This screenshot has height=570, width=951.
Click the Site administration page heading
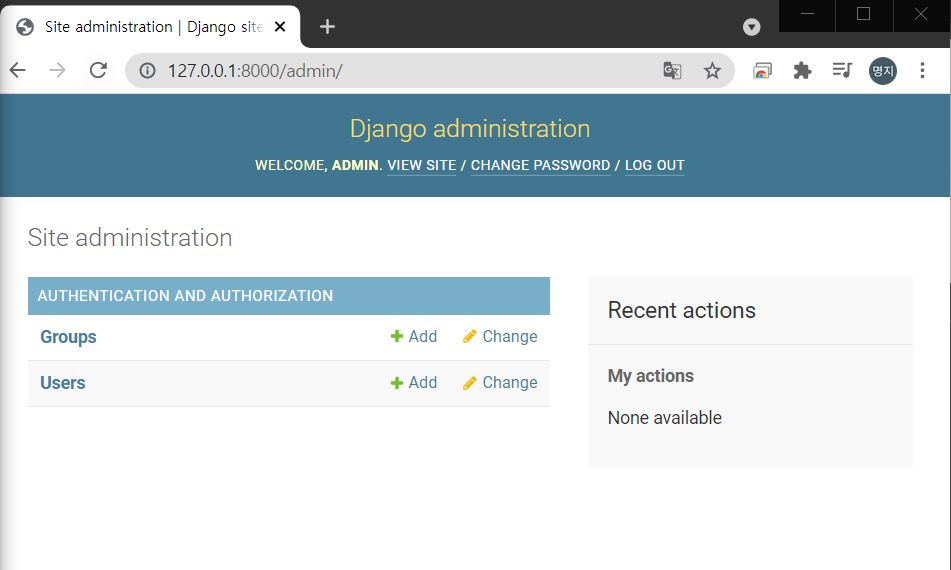coord(130,238)
